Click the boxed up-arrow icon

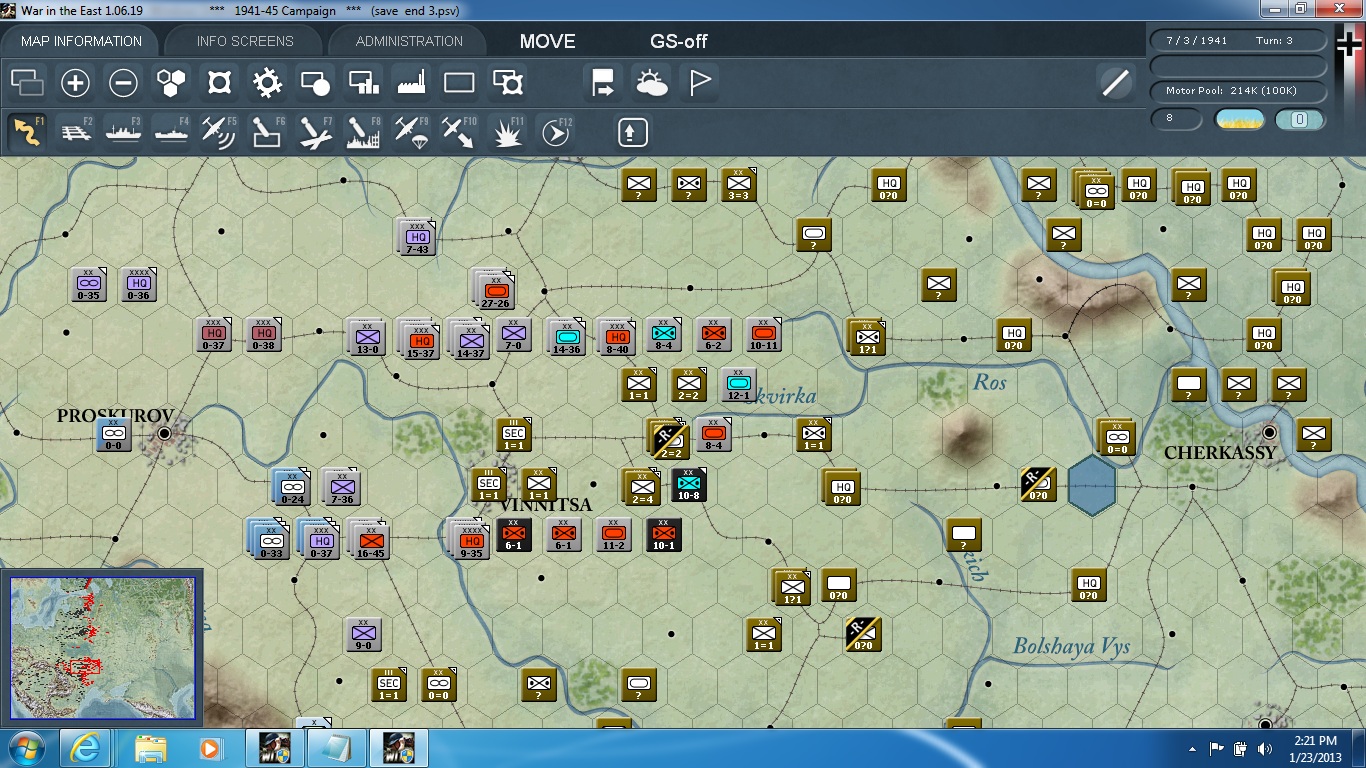633,132
